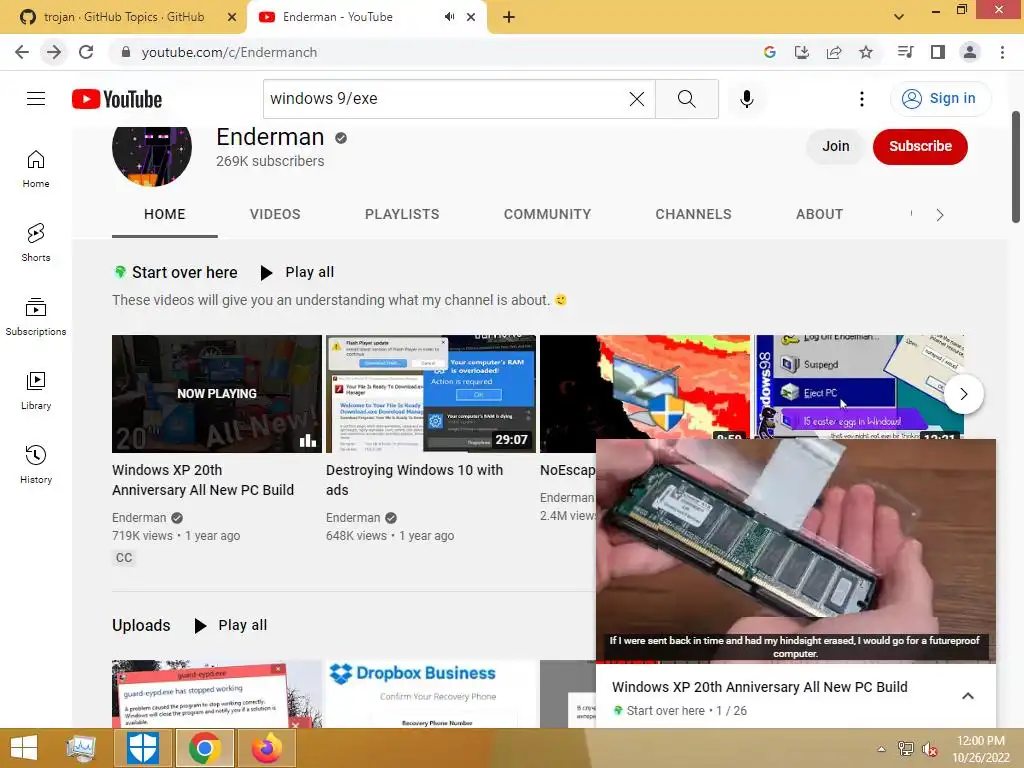Click the Join button

[835, 146]
